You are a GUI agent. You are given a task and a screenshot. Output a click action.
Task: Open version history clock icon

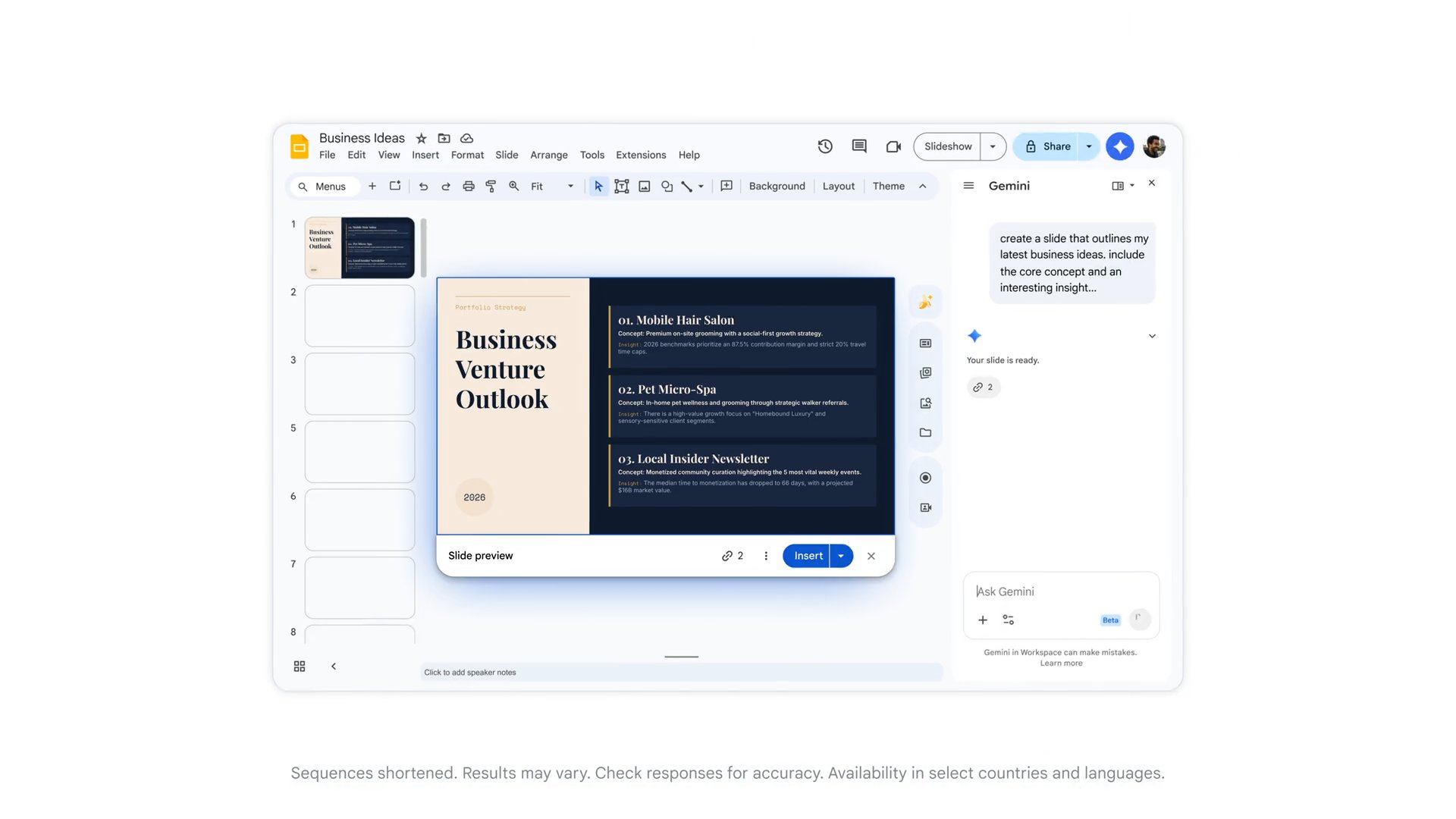click(825, 146)
